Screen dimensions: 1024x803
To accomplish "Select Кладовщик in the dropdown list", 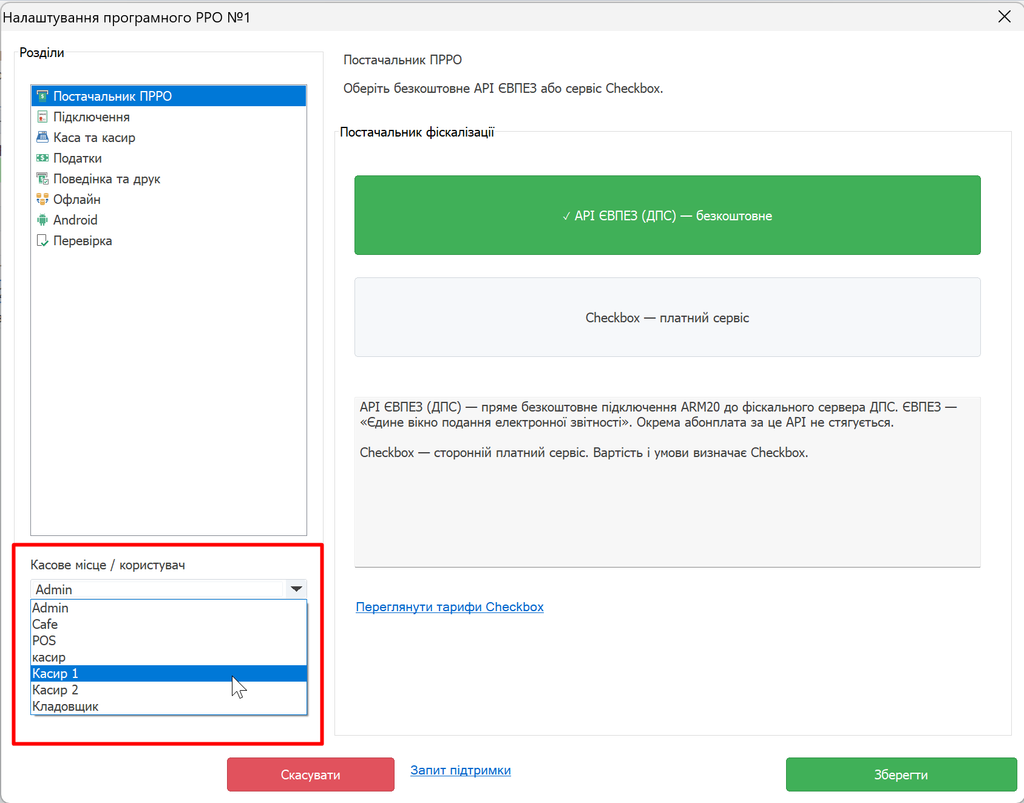I will [x=168, y=706].
